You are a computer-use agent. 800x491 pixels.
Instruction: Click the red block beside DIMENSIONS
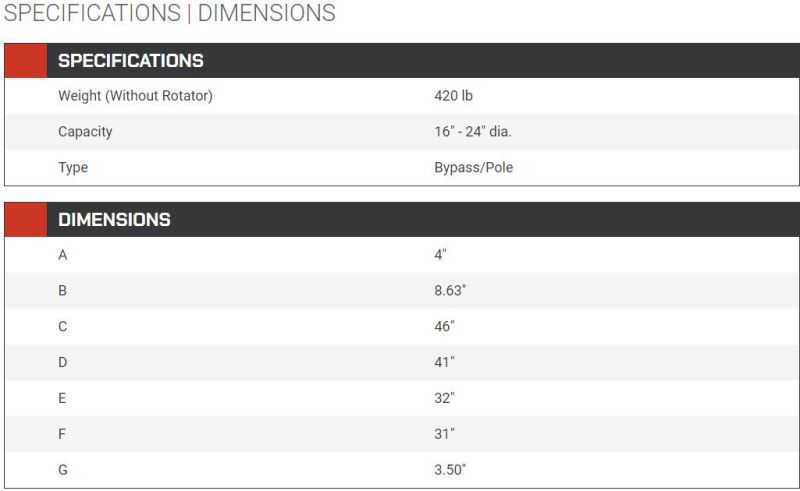[x=26, y=219]
